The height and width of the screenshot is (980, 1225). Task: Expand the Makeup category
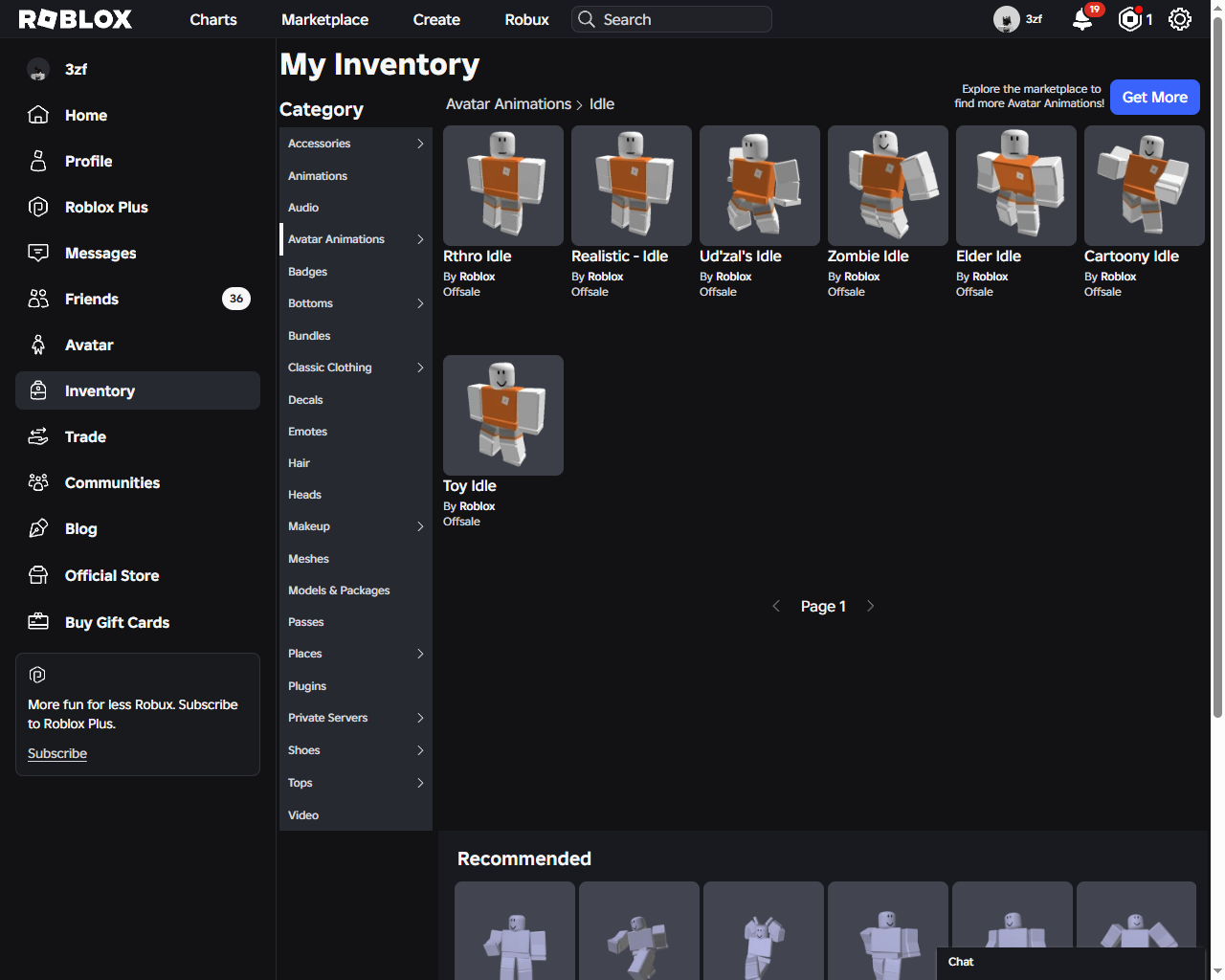coord(420,526)
